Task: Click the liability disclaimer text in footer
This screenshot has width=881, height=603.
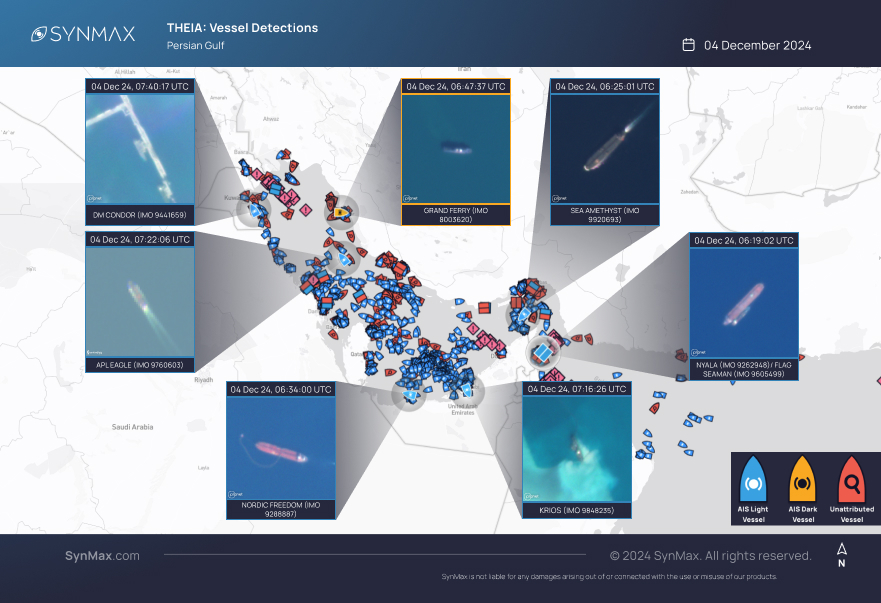Action: pyautogui.click(x=609, y=577)
